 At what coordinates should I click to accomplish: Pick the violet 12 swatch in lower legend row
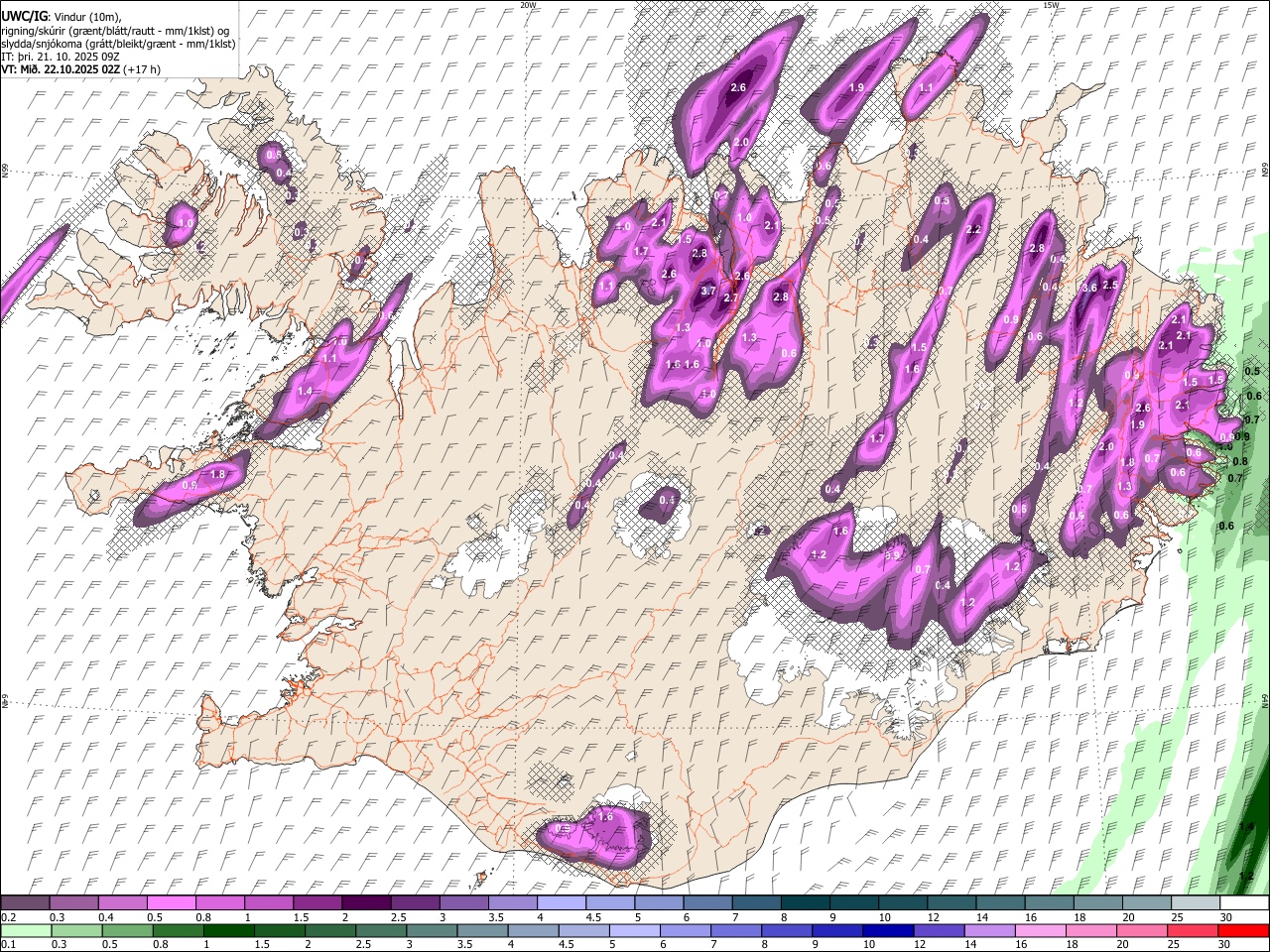pos(938,930)
